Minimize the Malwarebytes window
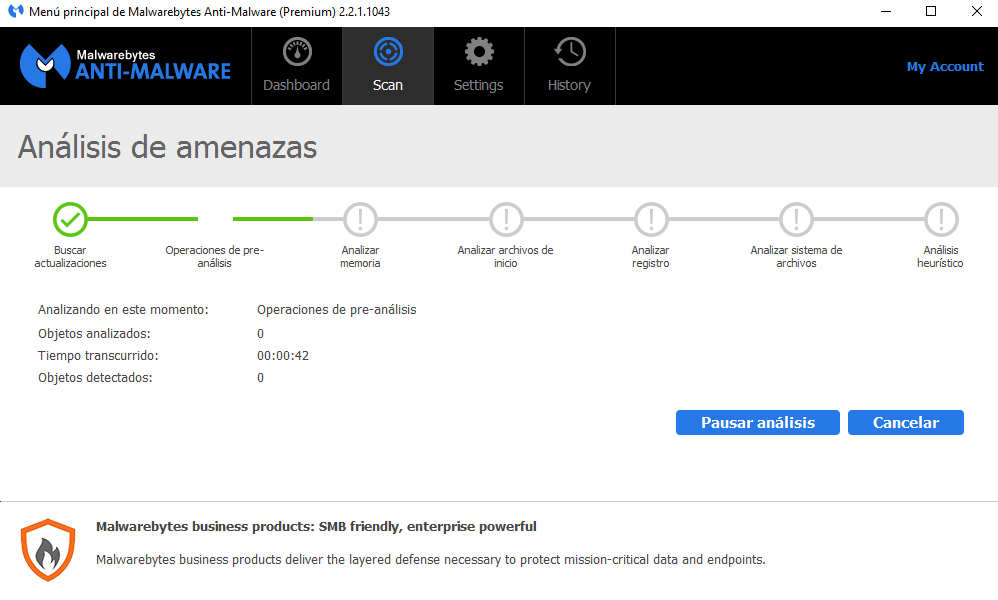 point(885,11)
